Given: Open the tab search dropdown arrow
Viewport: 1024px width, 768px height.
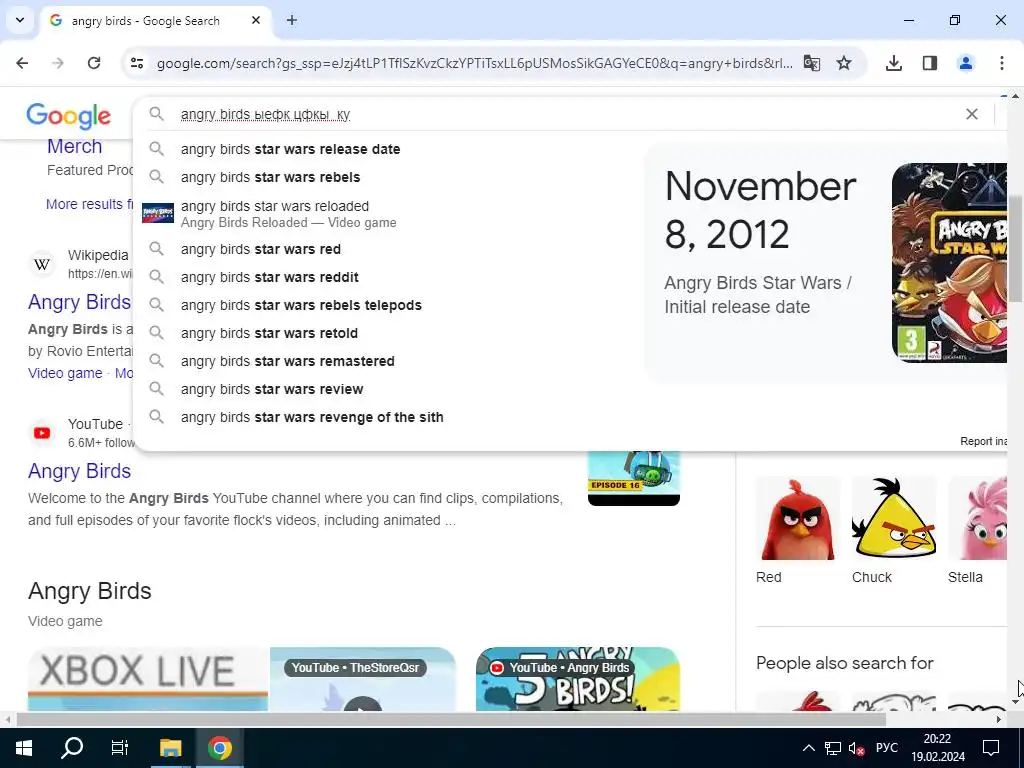Looking at the screenshot, I should click(20, 20).
